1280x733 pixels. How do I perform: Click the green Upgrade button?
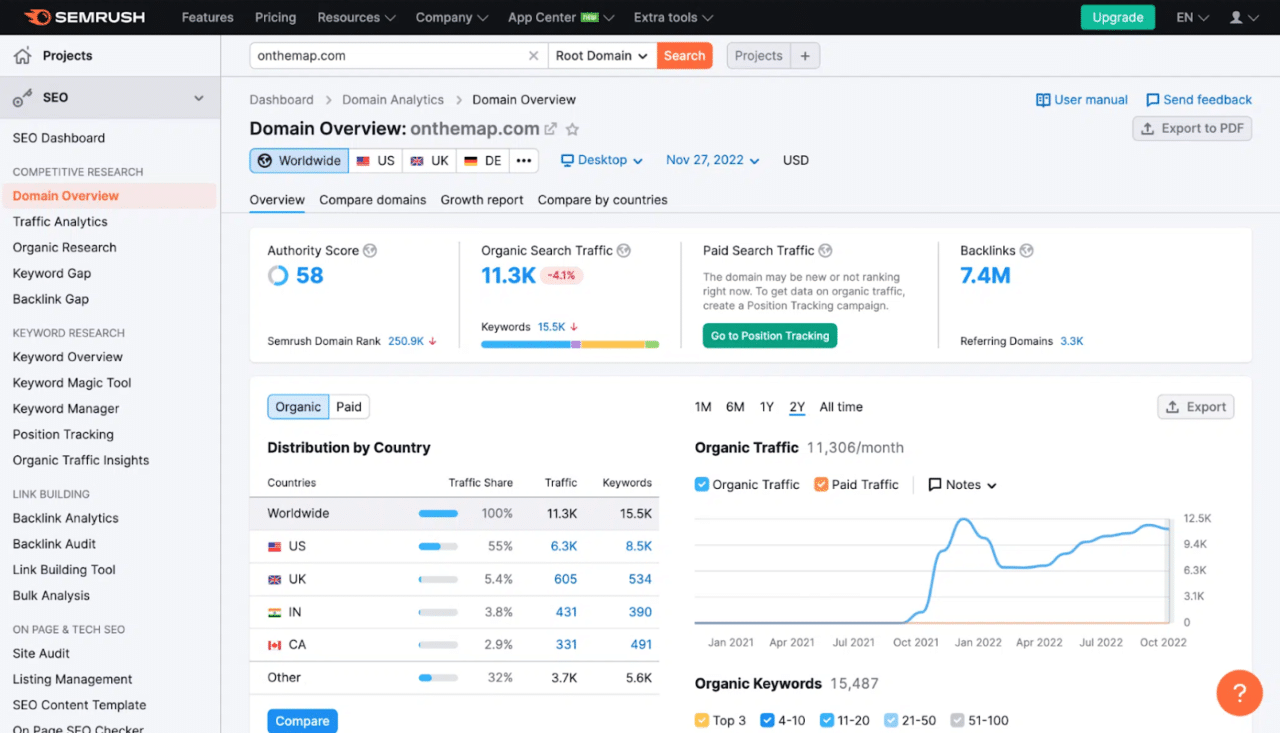point(1118,18)
